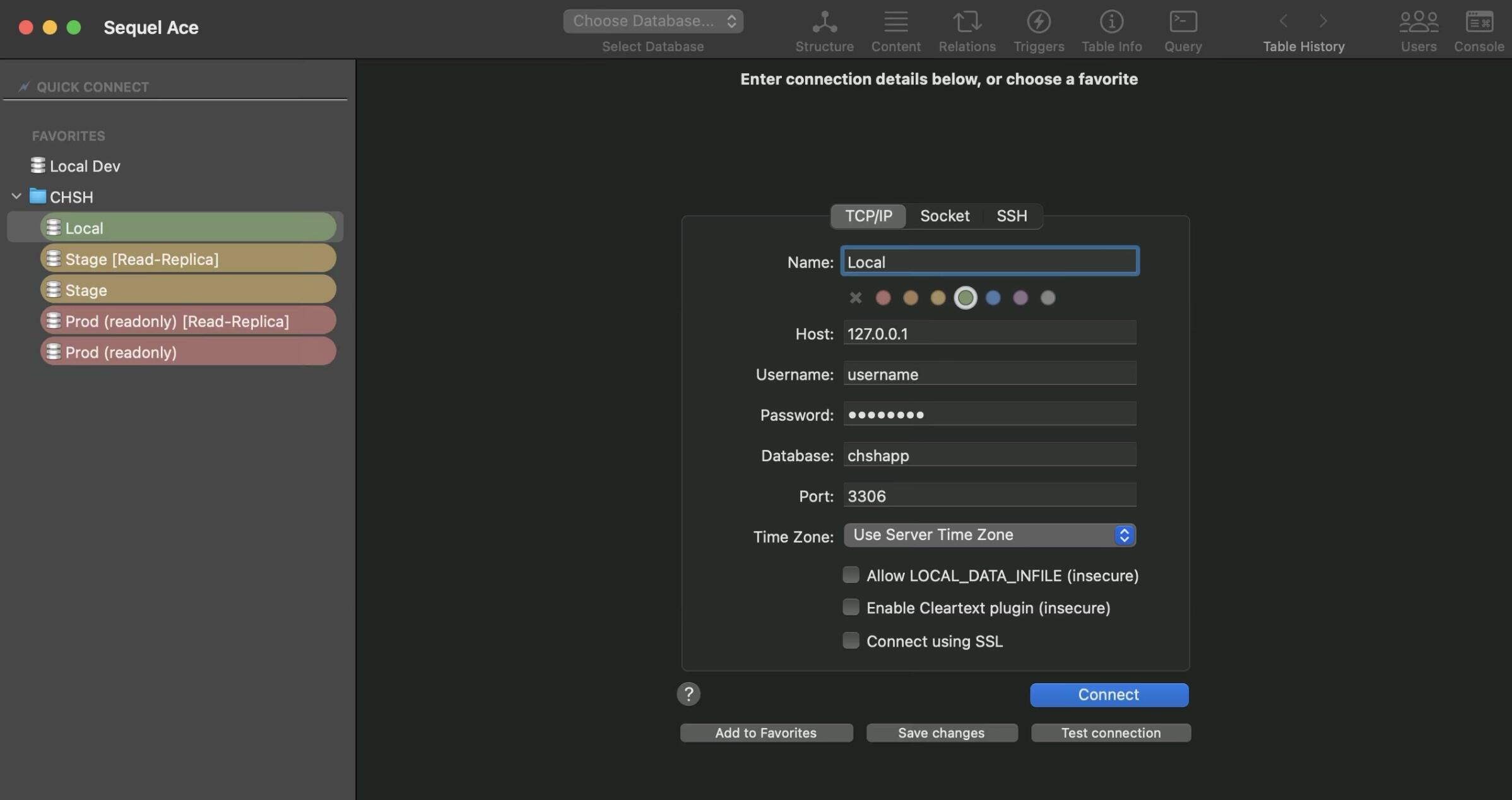Check Connect using SSL

click(x=851, y=640)
